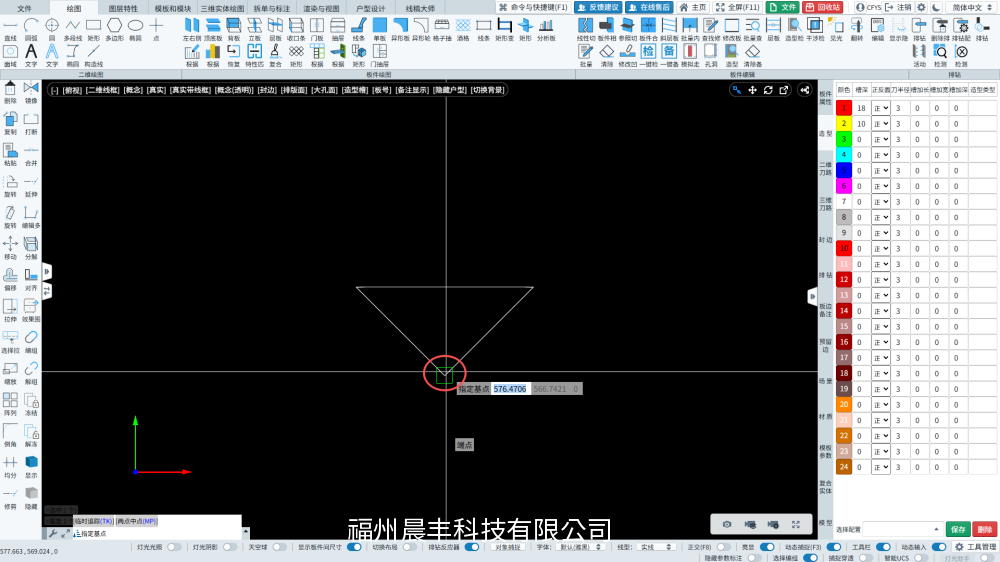Open the 渲染与视图 ribbon tab
Viewport: 1000px width, 562px height.
(x=321, y=8)
